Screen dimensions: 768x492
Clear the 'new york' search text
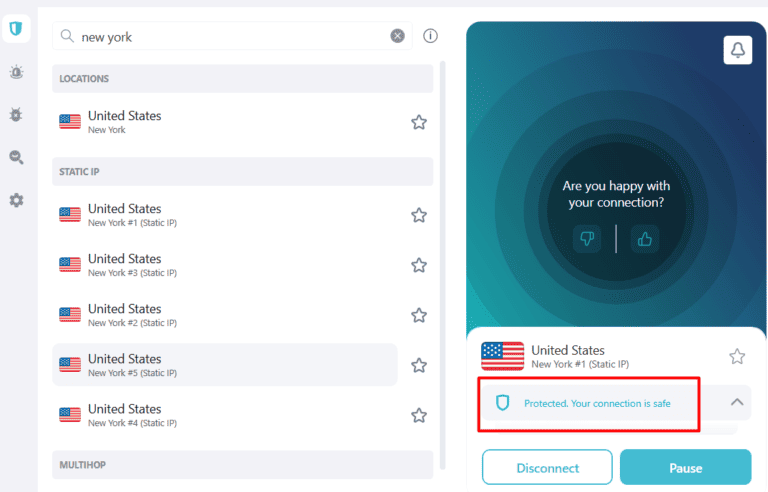[397, 36]
